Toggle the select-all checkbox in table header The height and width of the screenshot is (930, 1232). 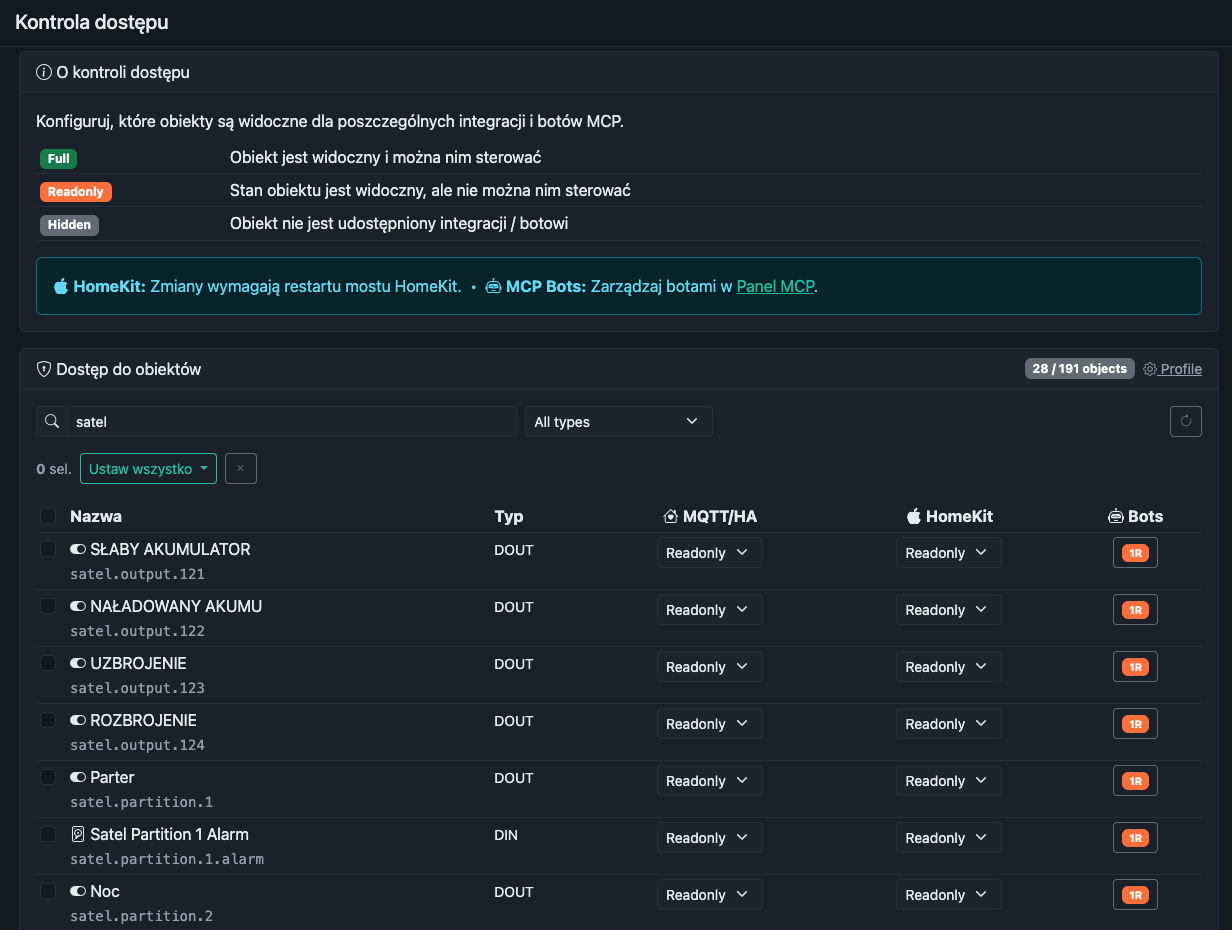click(x=48, y=516)
